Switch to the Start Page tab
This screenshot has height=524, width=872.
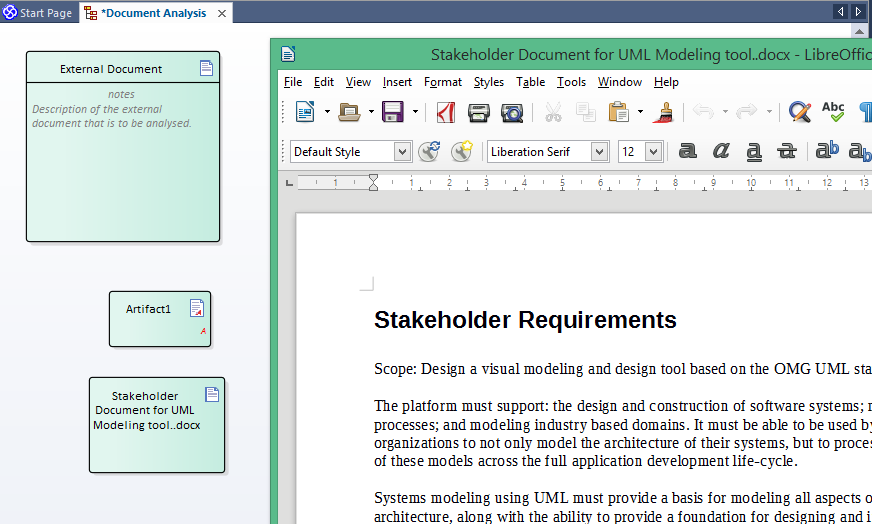(x=38, y=13)
